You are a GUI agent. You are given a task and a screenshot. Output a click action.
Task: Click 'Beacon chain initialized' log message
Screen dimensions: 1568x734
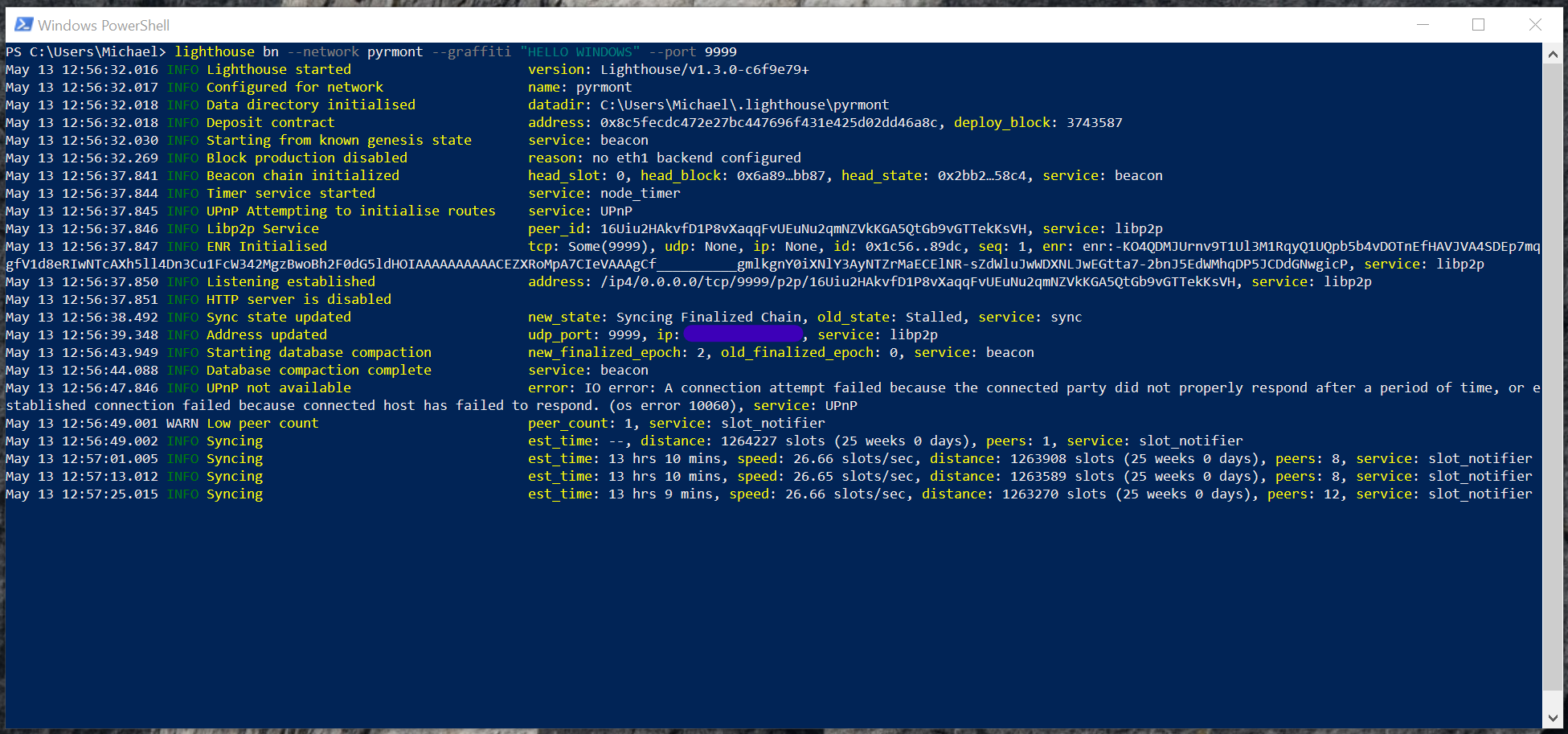303,175
